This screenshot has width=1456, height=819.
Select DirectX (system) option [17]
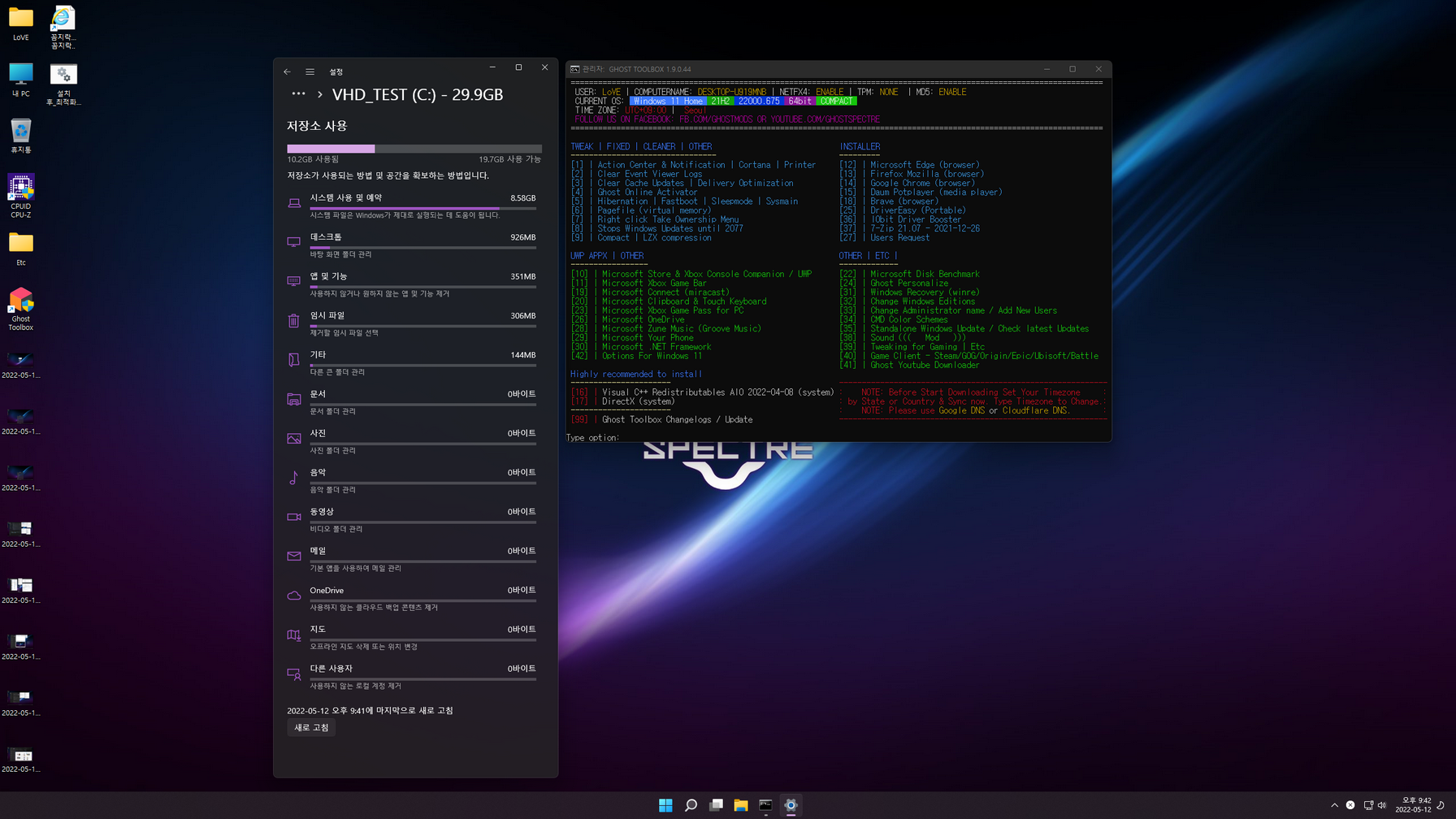pos(622,401)
